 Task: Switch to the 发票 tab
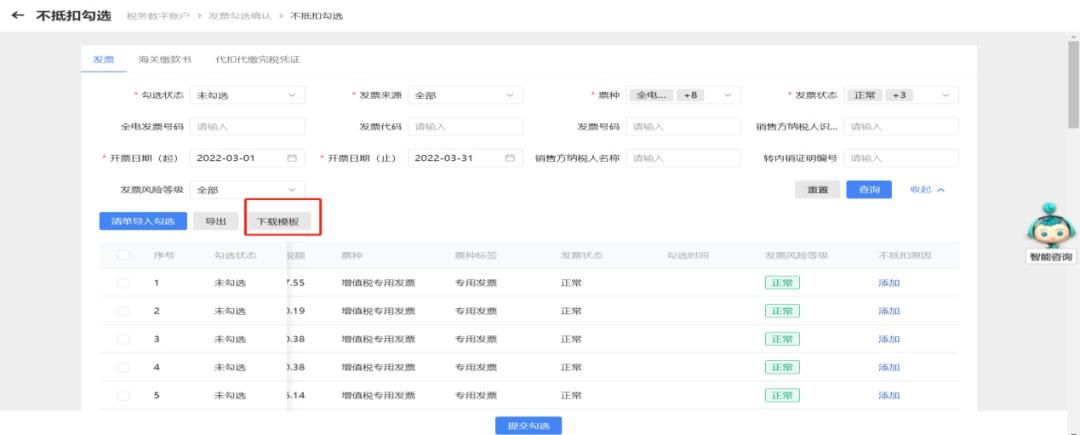(103, 59)
